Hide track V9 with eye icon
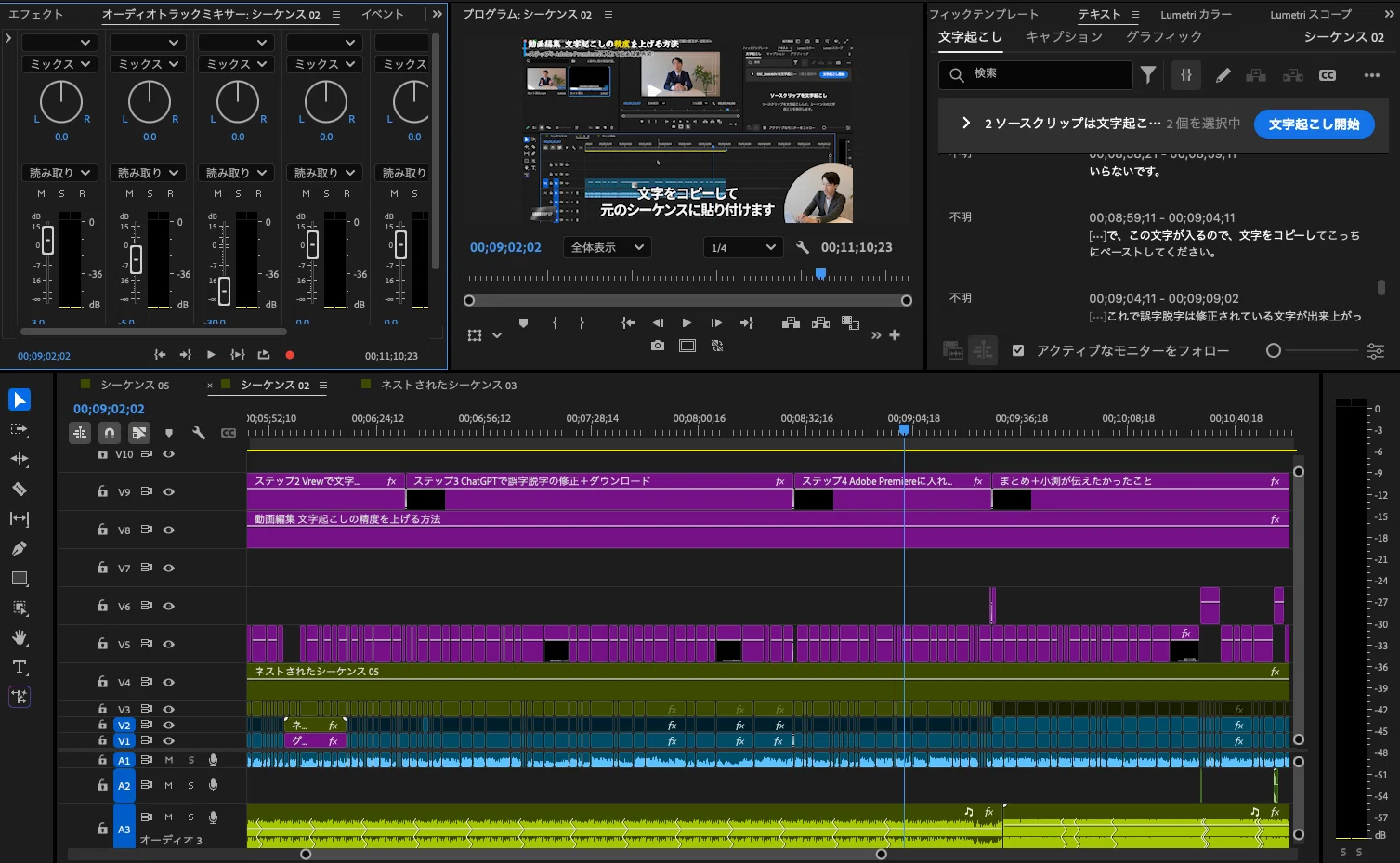Screen dimensions: 1400x863 [169, 491]
